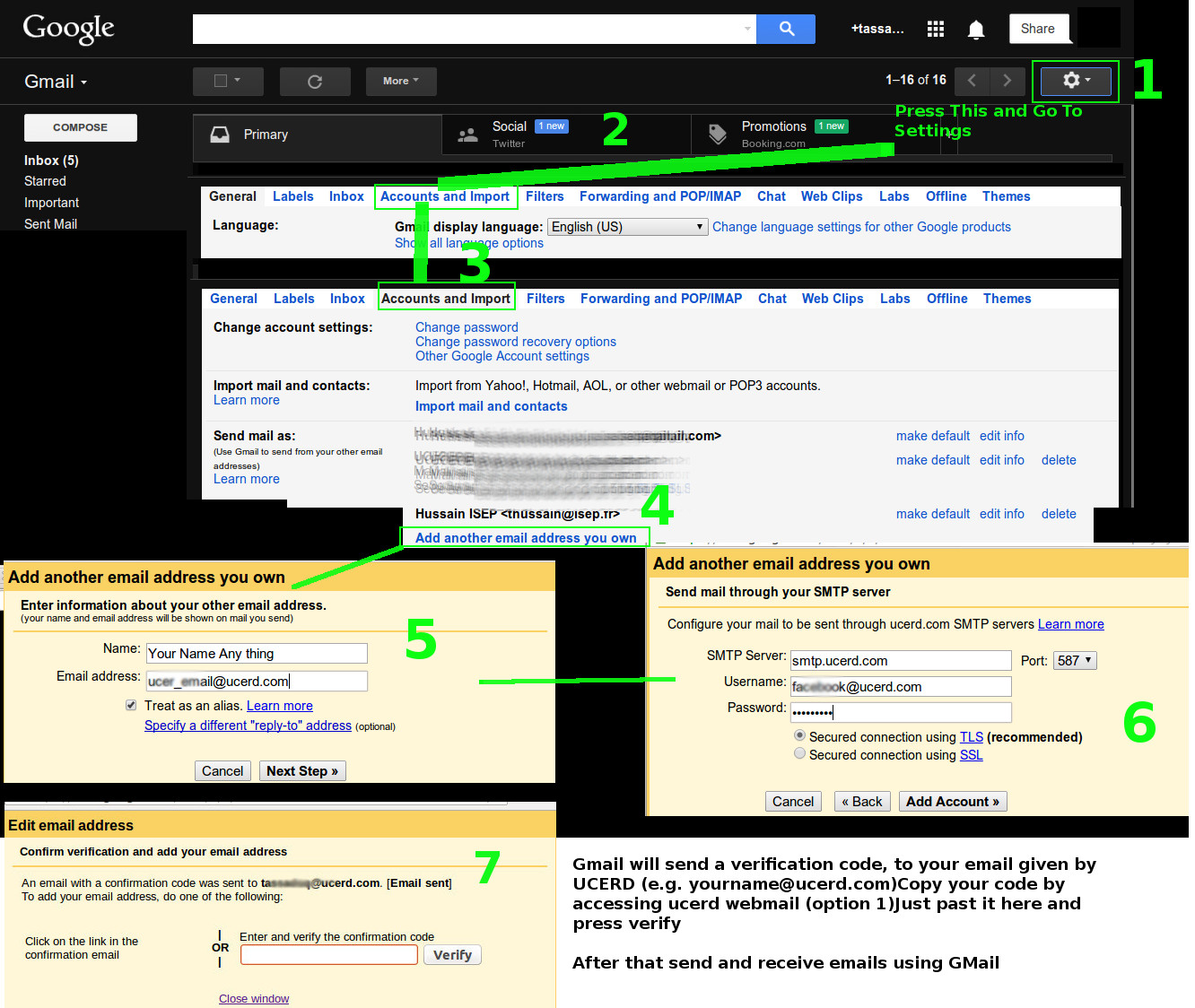Viewport: 1195px width, 1008px height.
Task: Click Change password recovery options link
Action: click(516, 342)
